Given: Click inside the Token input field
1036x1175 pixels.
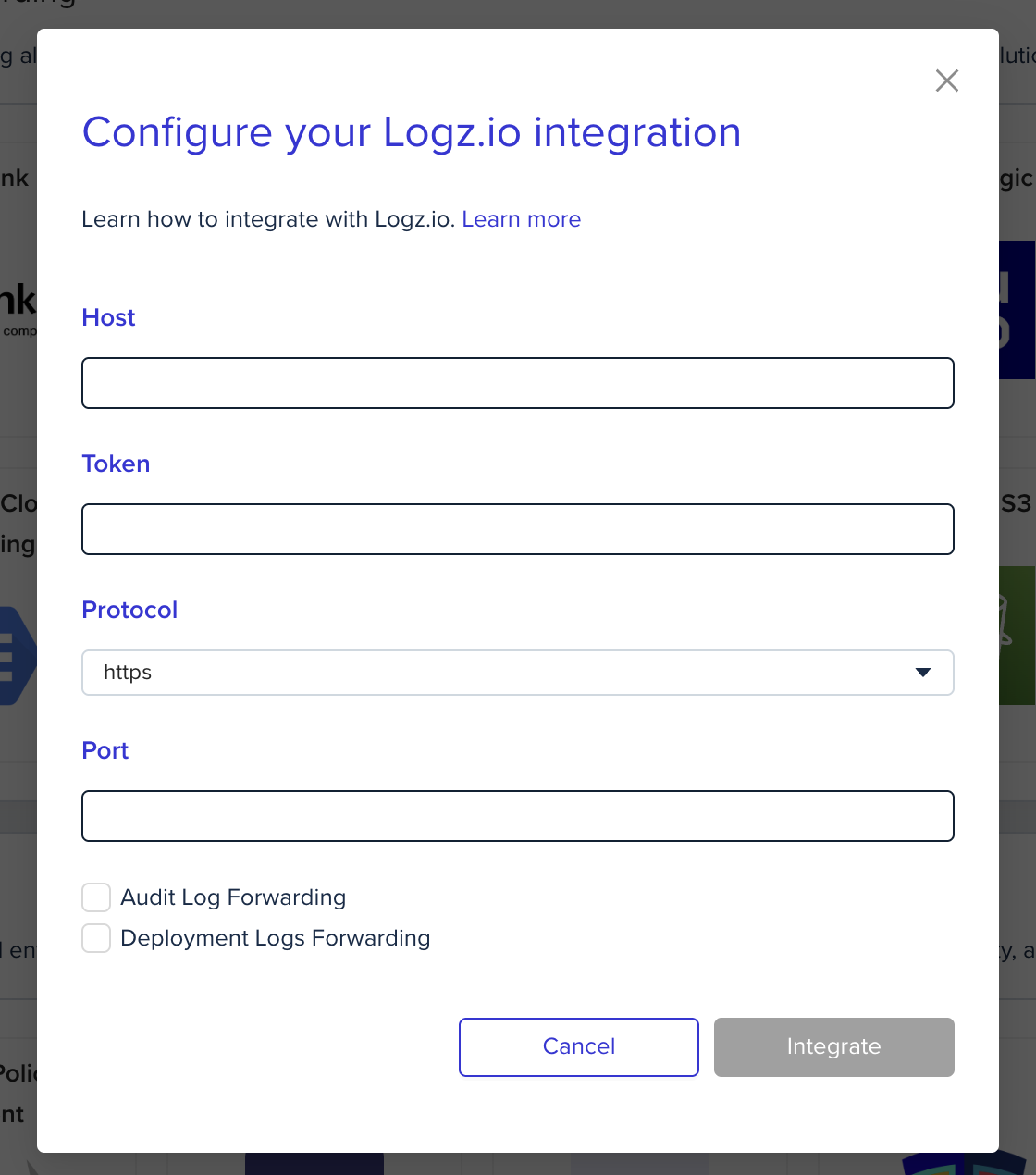Looking at the screenshot, I should (x=518, y=528).
